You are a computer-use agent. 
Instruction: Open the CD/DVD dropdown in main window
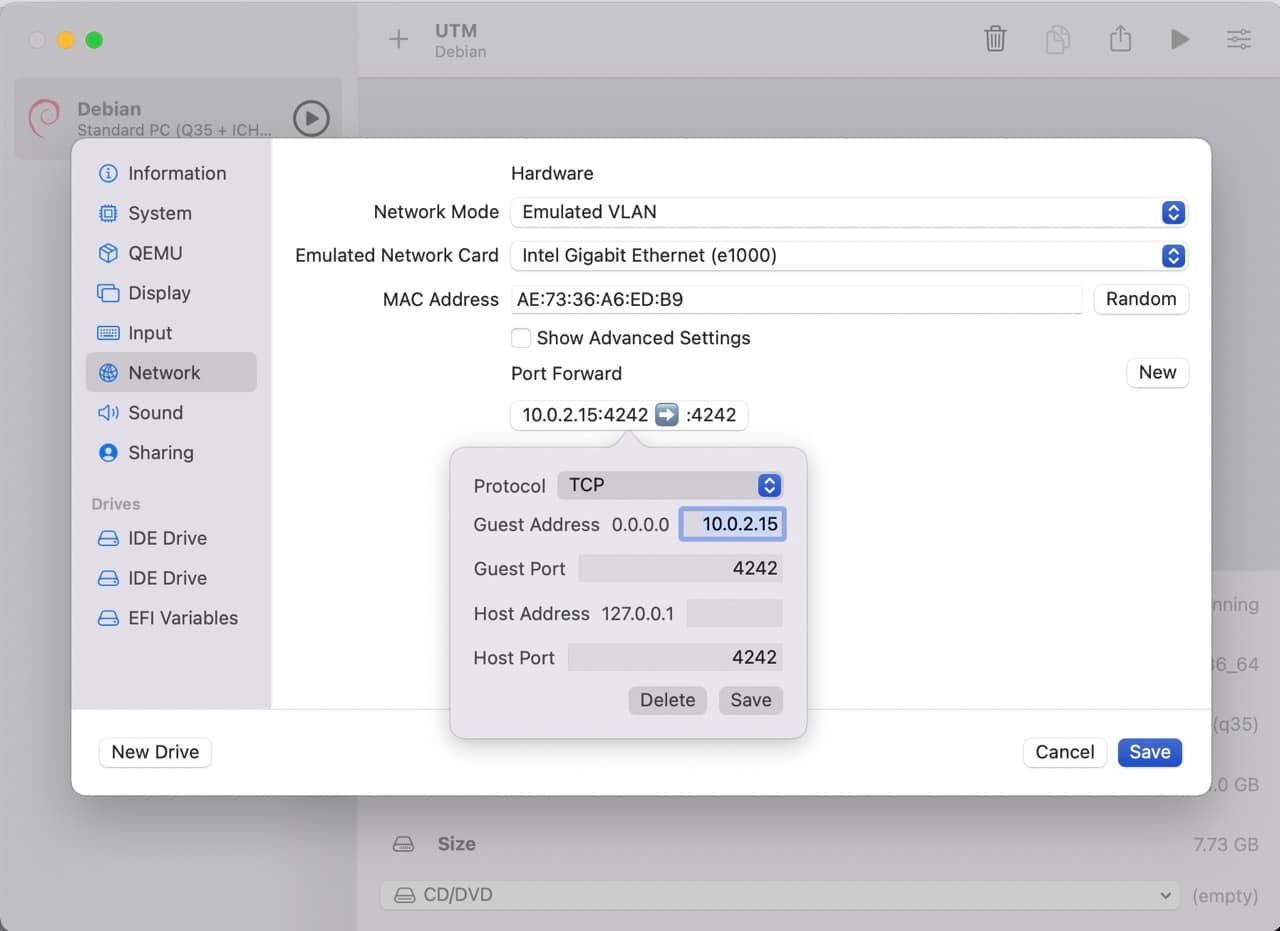pyautogui.click(x=780, y=895)
